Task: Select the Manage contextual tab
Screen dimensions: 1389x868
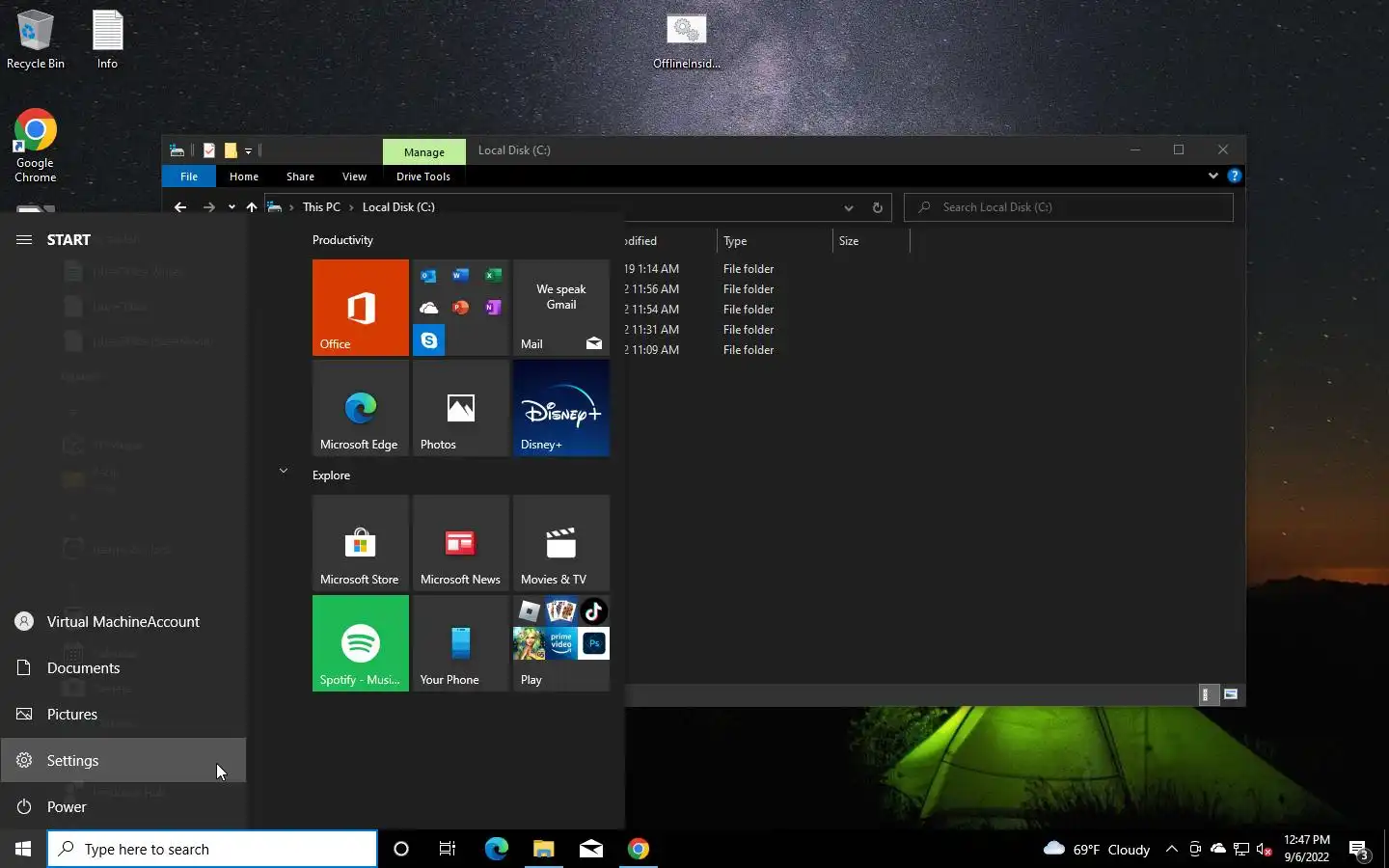Action: [424, 151]
